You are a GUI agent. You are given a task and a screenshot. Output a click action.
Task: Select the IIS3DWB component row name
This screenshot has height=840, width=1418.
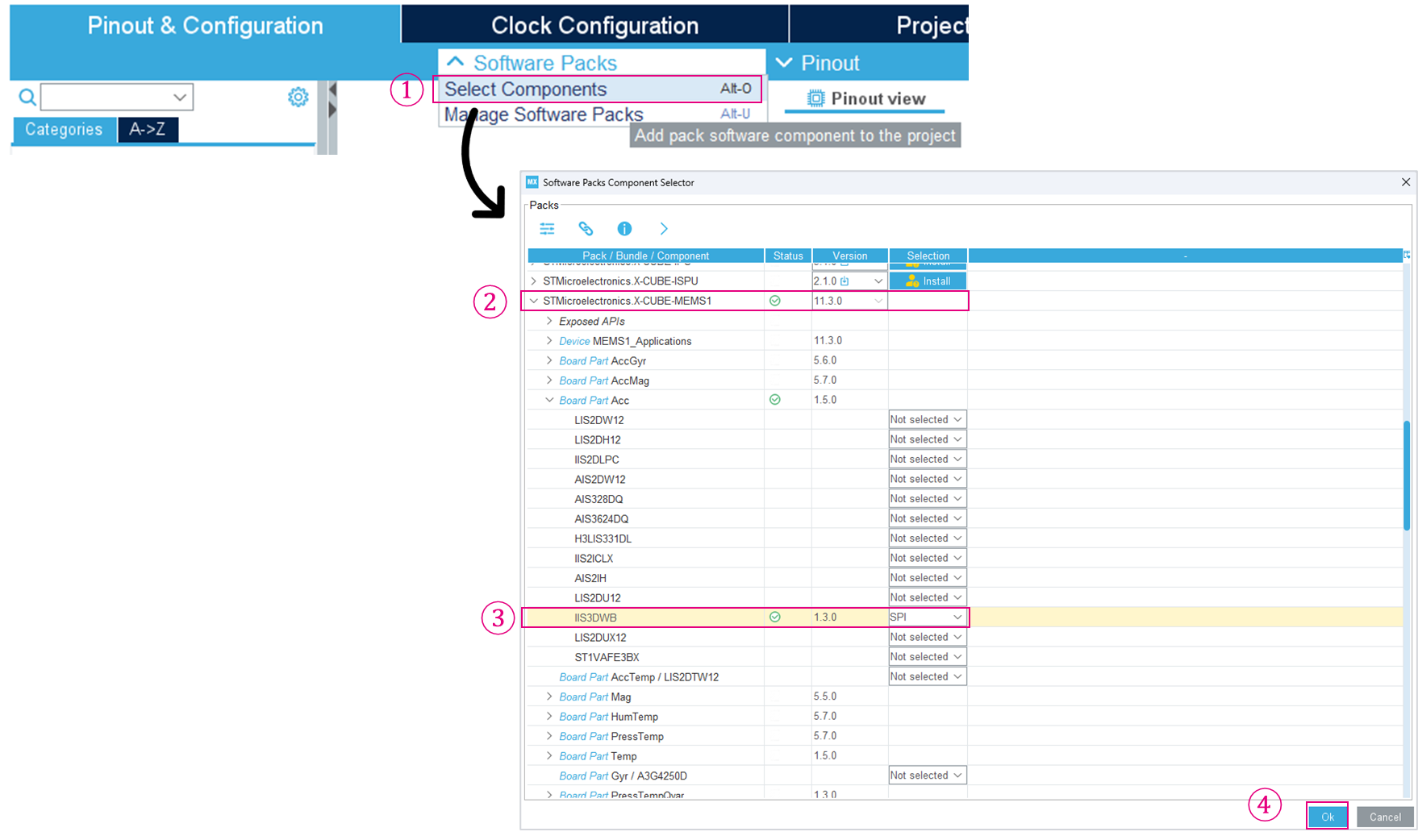point(595,618)
